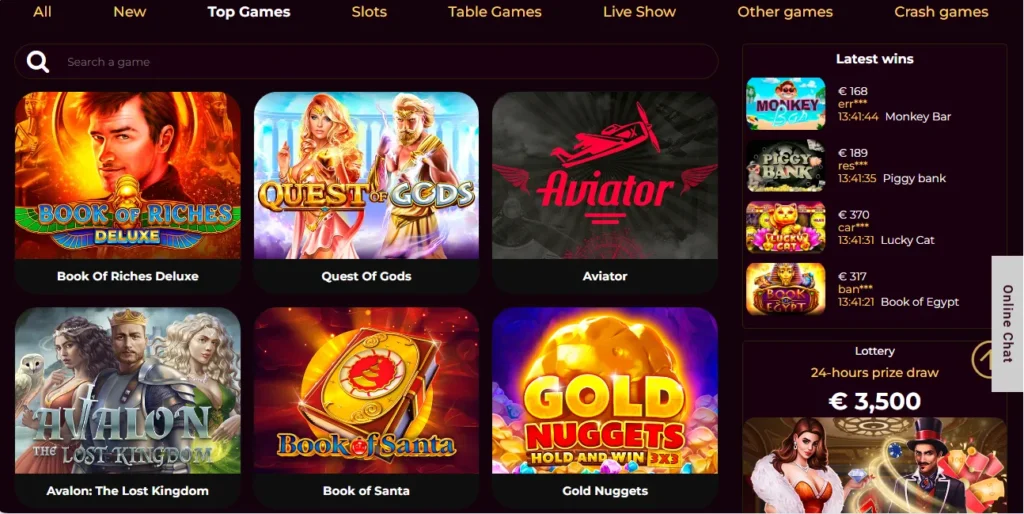The height and width of the screenshot is (514, 1024).
Task: Launch the Aviator game tile
Action: click(x=605, y=193)
